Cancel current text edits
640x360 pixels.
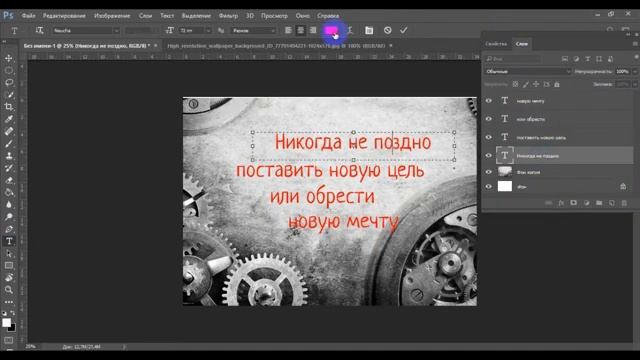387,30
